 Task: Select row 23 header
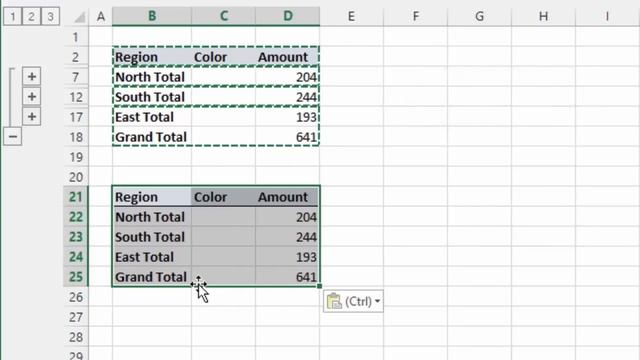pyautogui.click(x=76, y=237)
